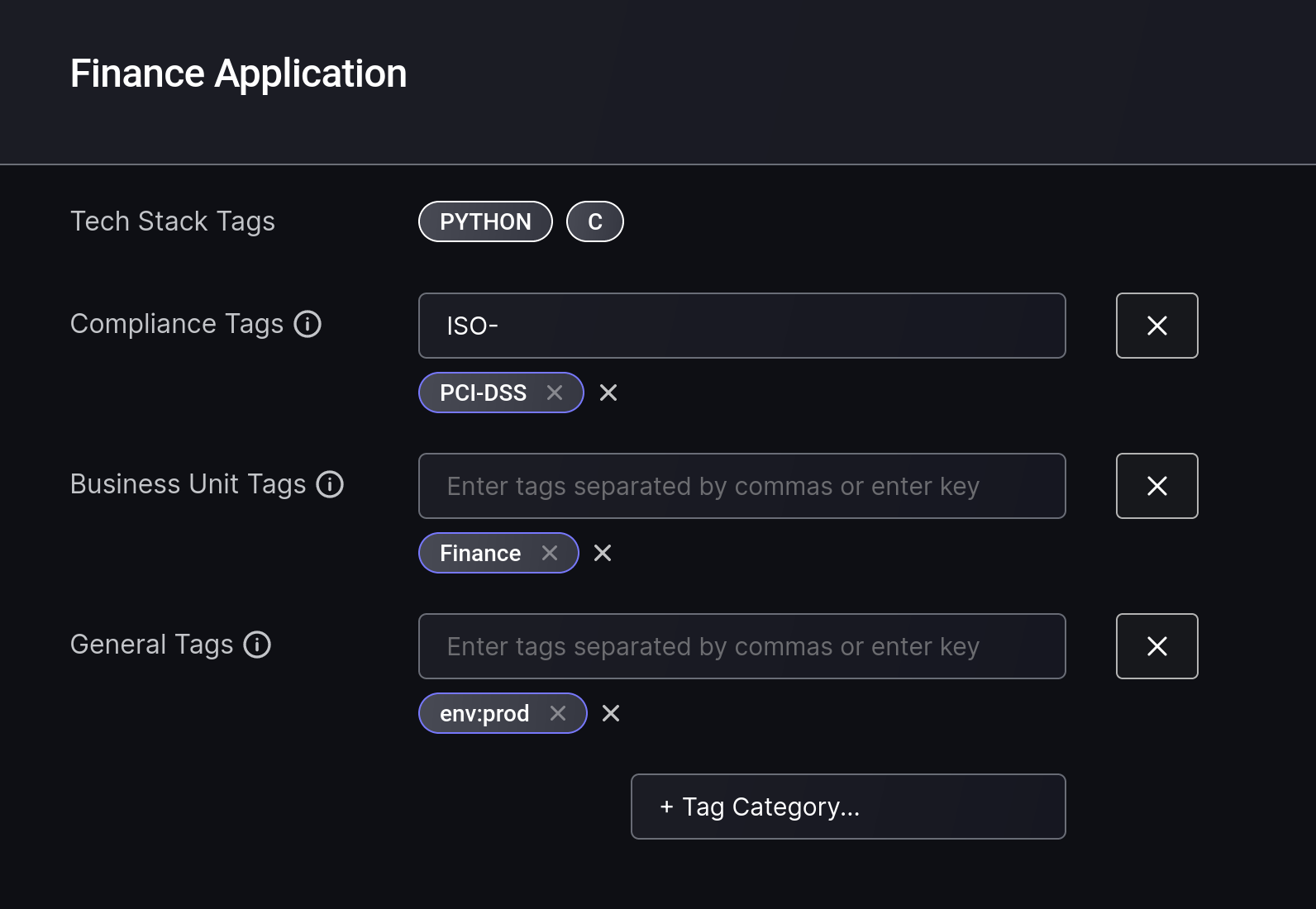Click the info icon beside Compliance Tags
Viewport: 1316px width, 909px height.
[308, 324]
